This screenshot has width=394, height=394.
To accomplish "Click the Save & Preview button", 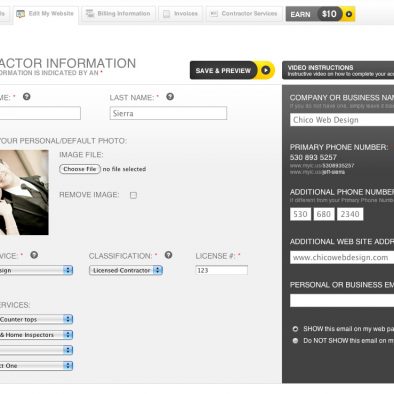I will pyautogui.click(x=232, y=70).
